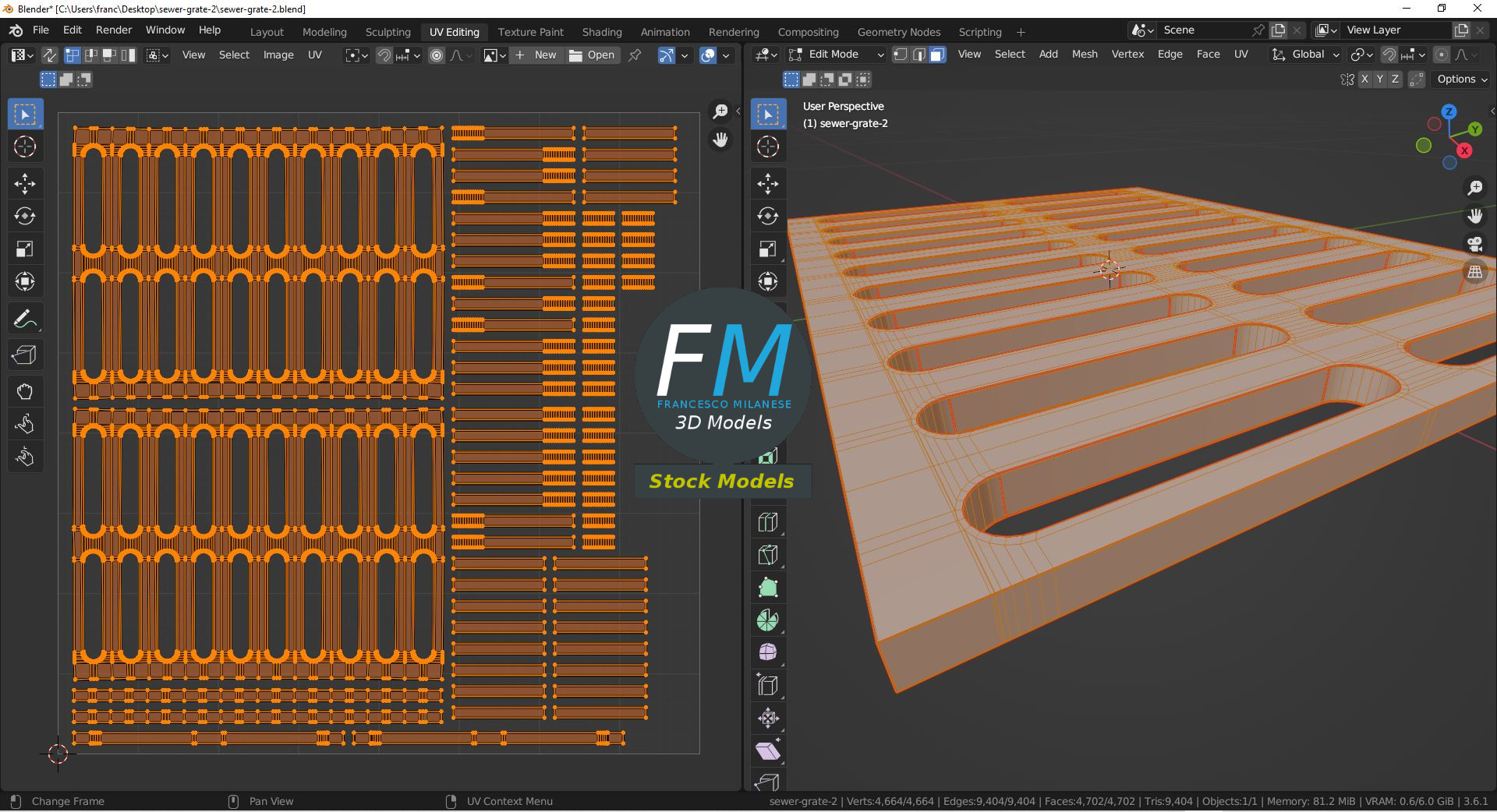
Task: Toggle UV sync selection
Action: pos(49,55)
